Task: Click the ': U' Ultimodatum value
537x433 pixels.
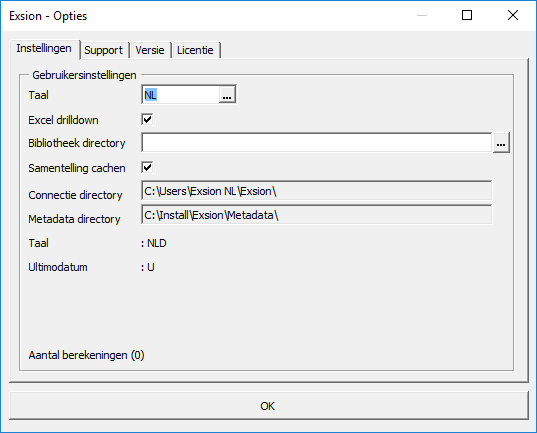Action: [148, 267]
